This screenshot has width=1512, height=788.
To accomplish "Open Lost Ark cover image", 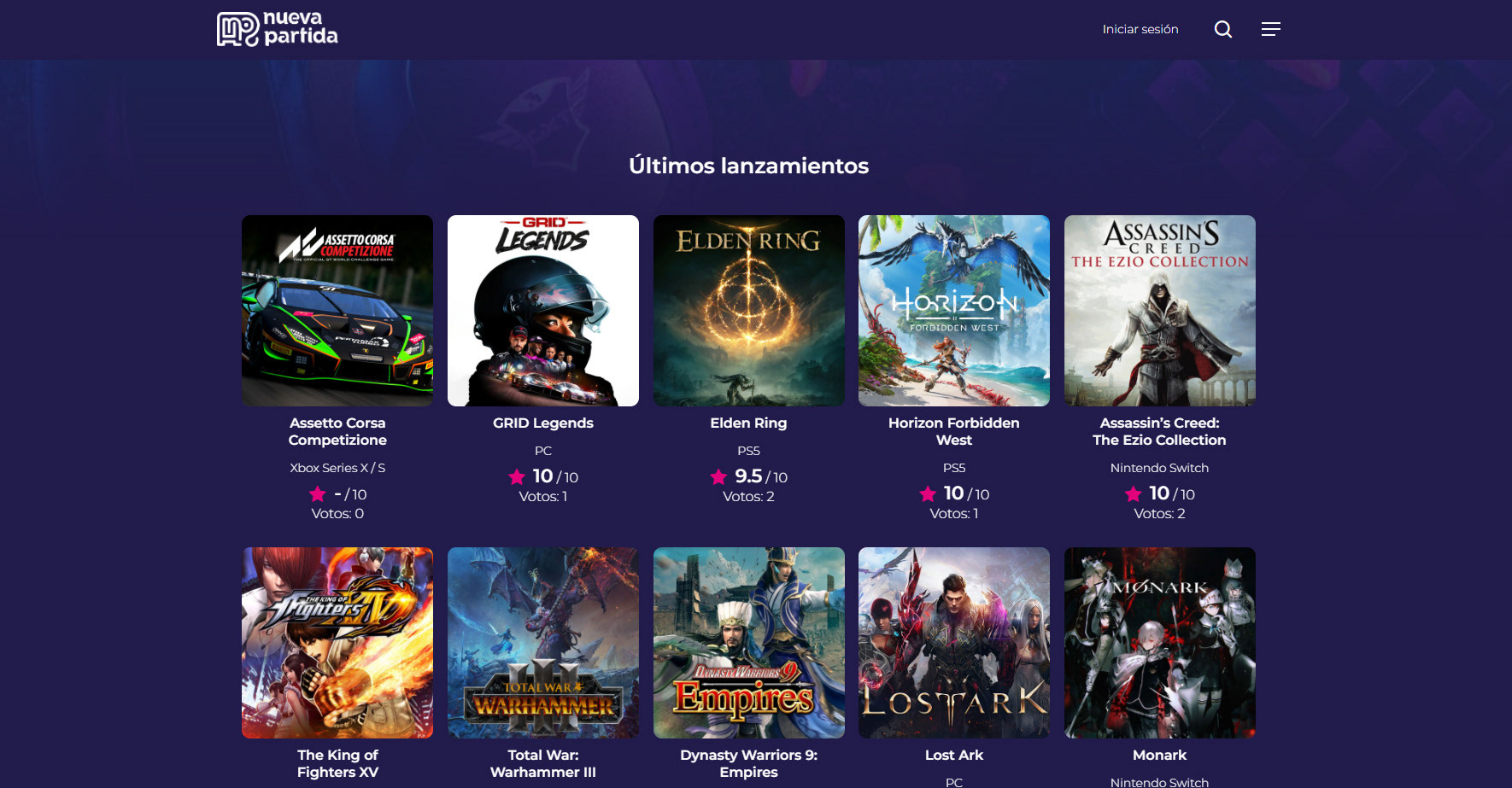I will (x=954, y=643).
